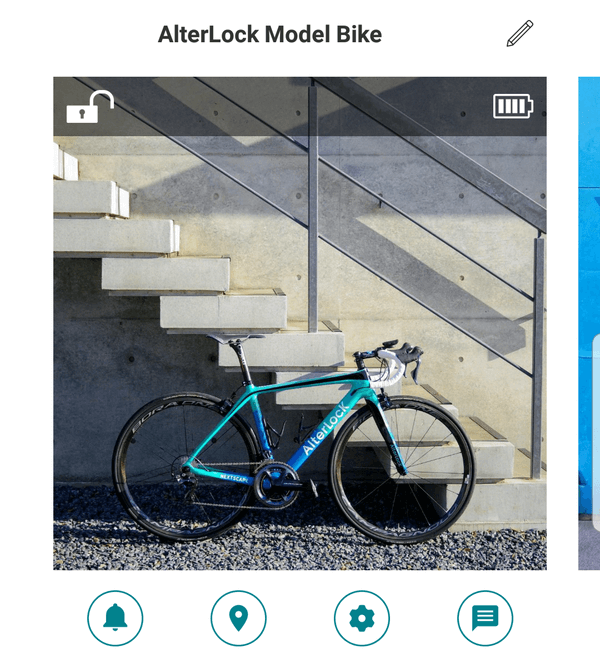
Task: Click the metal stair railing post in the photo
Action: point(313,204)
